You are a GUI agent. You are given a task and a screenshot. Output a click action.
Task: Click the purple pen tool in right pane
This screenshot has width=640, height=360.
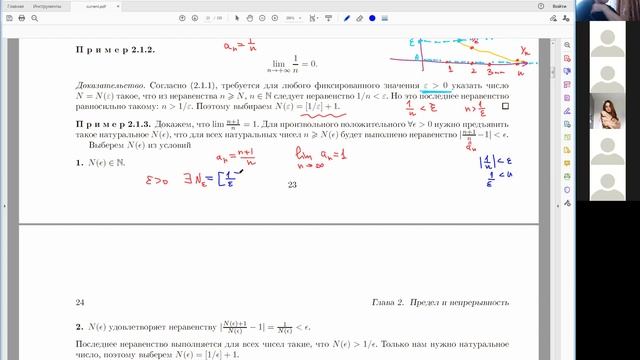click(x=567, y=111)
